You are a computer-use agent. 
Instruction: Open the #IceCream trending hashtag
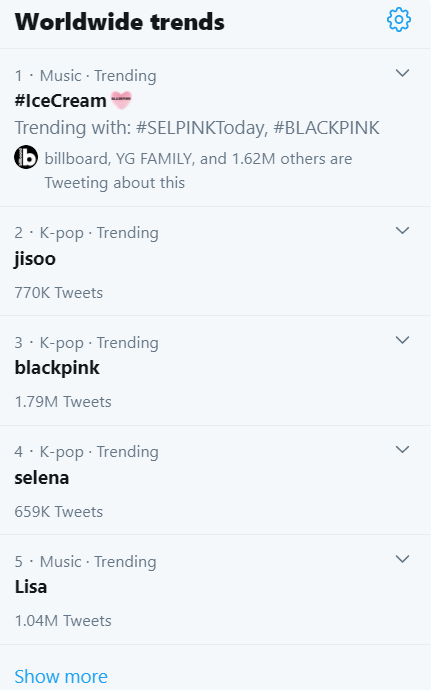60,101
